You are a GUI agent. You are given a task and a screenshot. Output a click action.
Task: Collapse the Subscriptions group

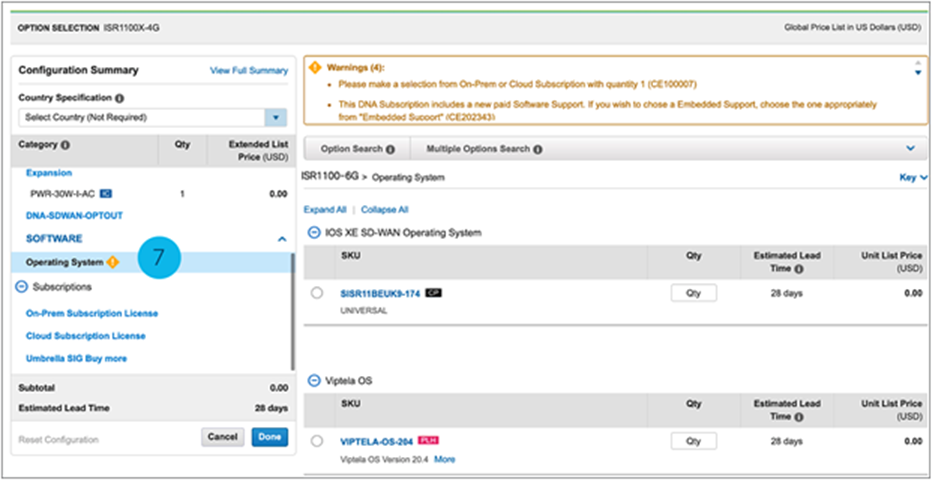[21, 287]
